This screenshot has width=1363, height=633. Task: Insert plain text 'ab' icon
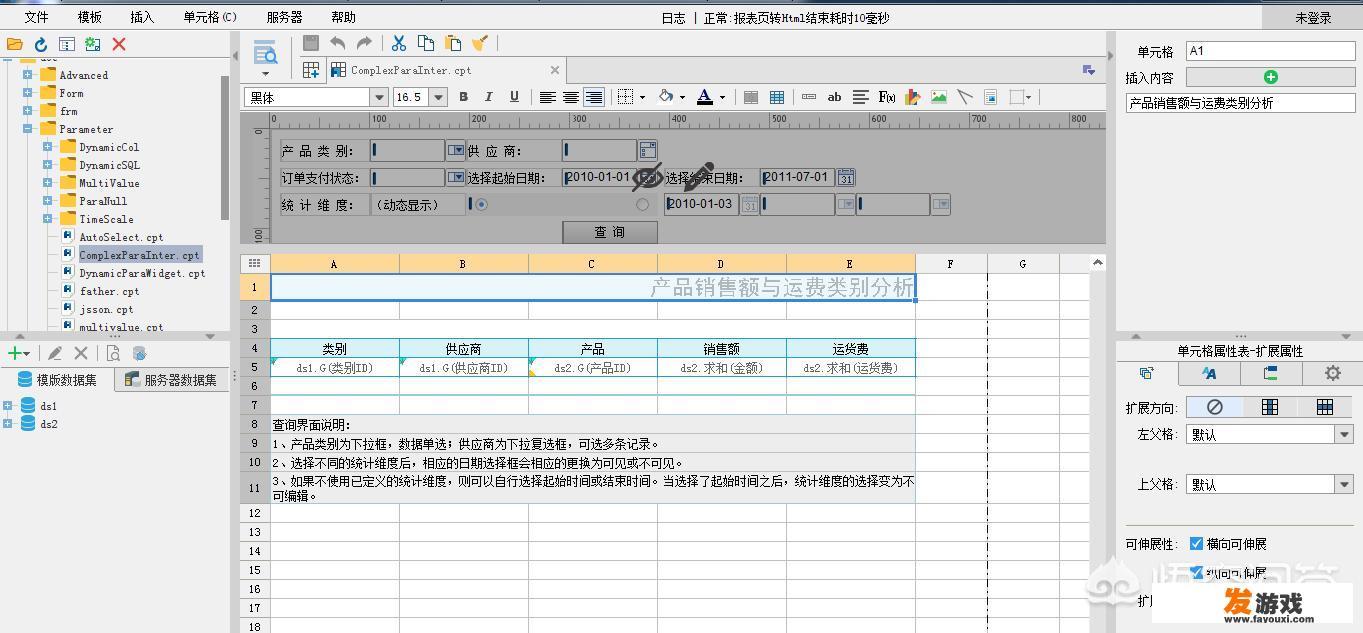pos(834,97)
